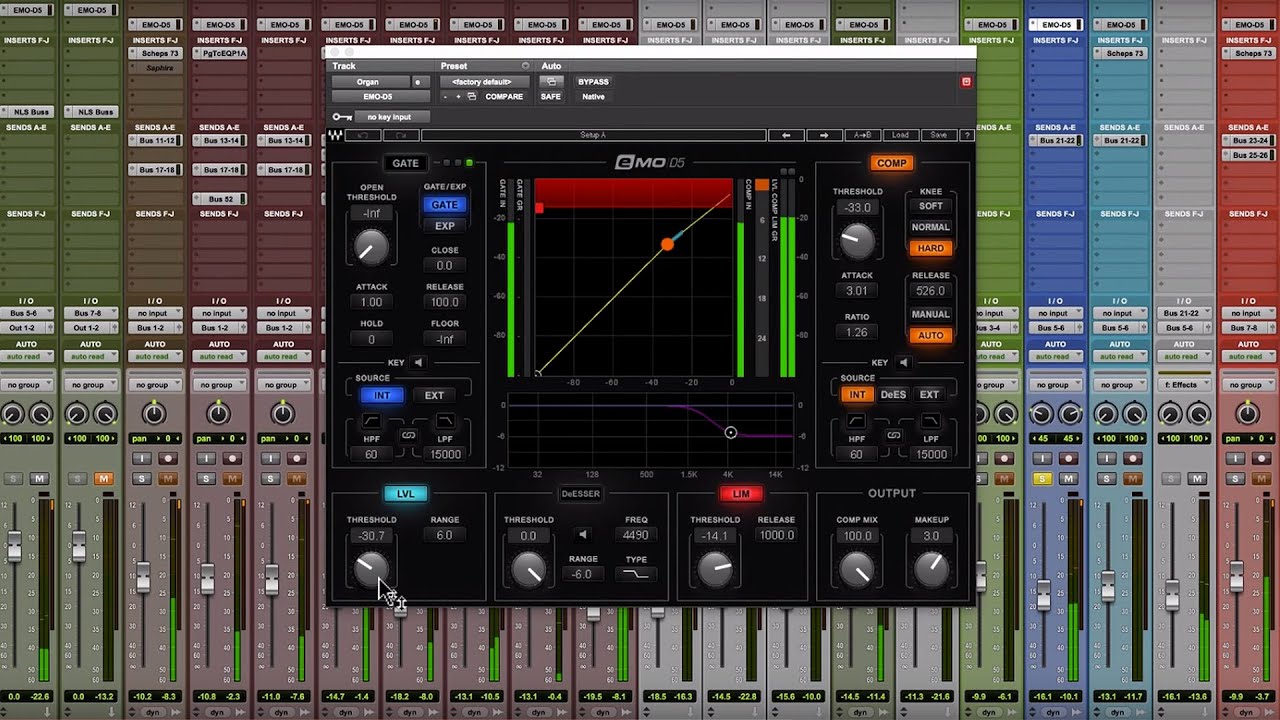Toggle the DeEsser listen speaker icon

tap(583, 535)
